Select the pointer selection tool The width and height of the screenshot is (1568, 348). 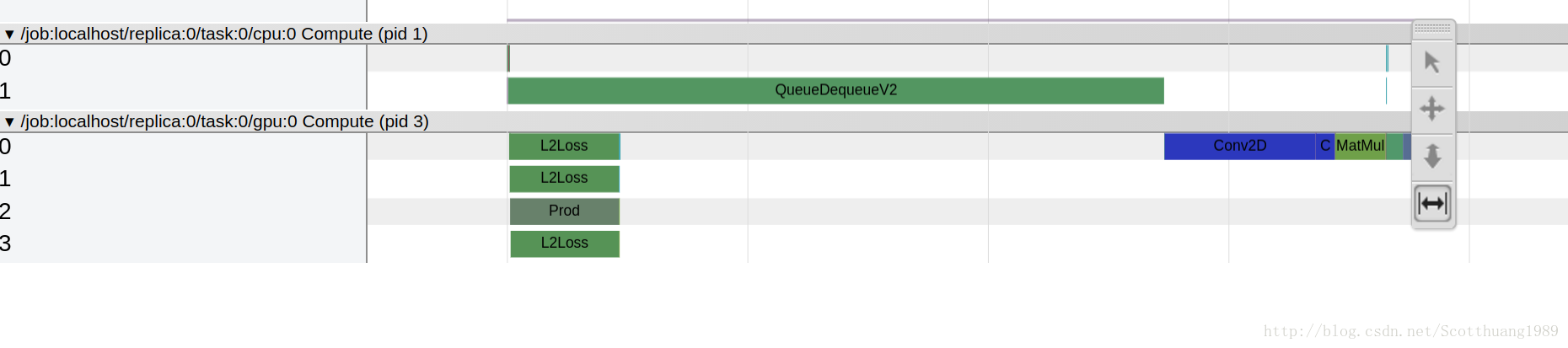(x=1432, y=62)
